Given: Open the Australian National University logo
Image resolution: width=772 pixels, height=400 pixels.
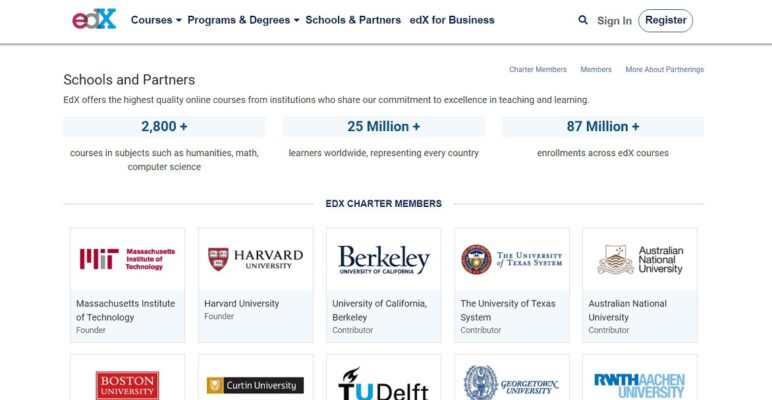Looking at the screenshot, I should [x=639, y=260].
